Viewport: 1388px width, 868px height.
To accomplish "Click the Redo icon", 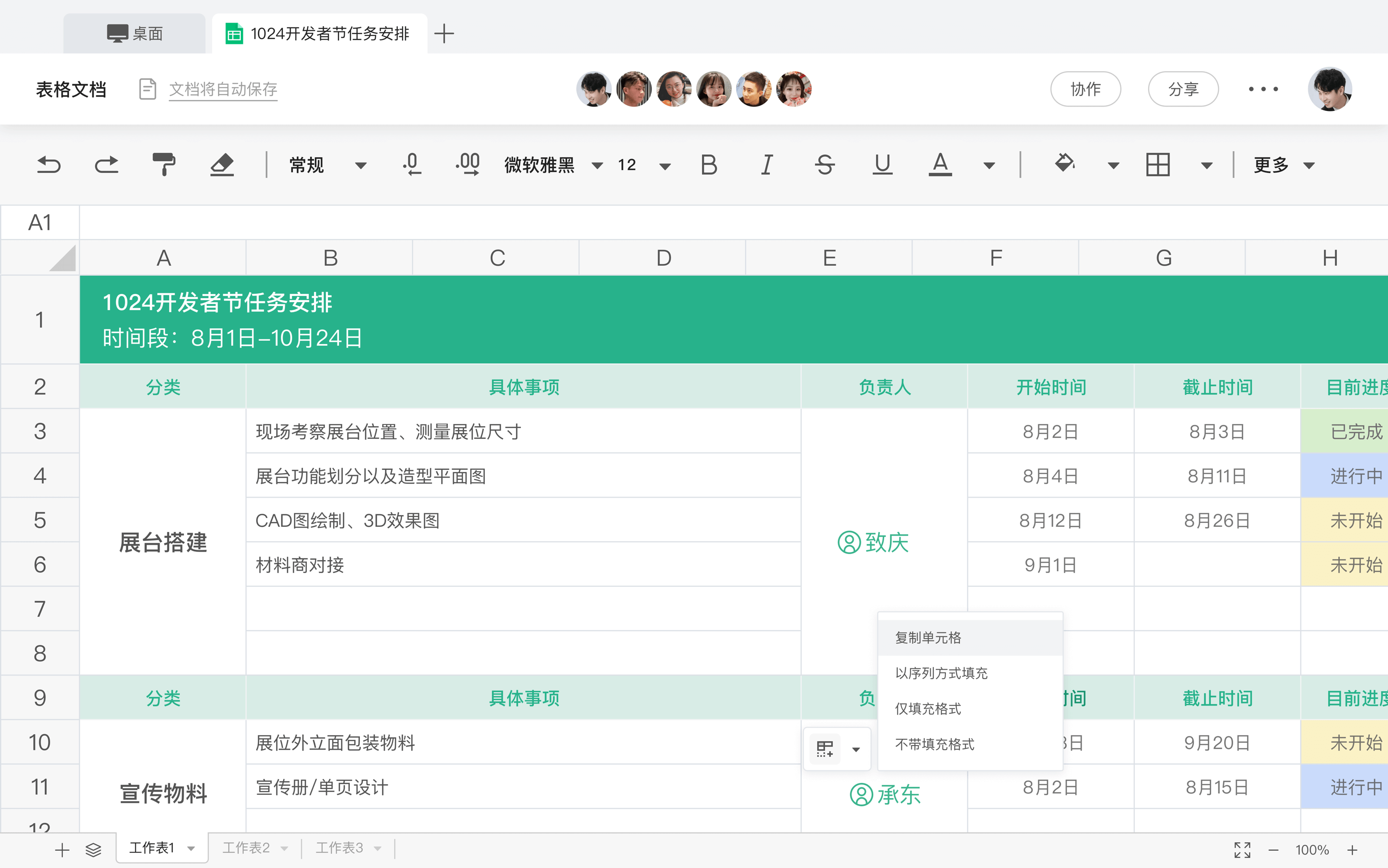I will click(106, 165).
